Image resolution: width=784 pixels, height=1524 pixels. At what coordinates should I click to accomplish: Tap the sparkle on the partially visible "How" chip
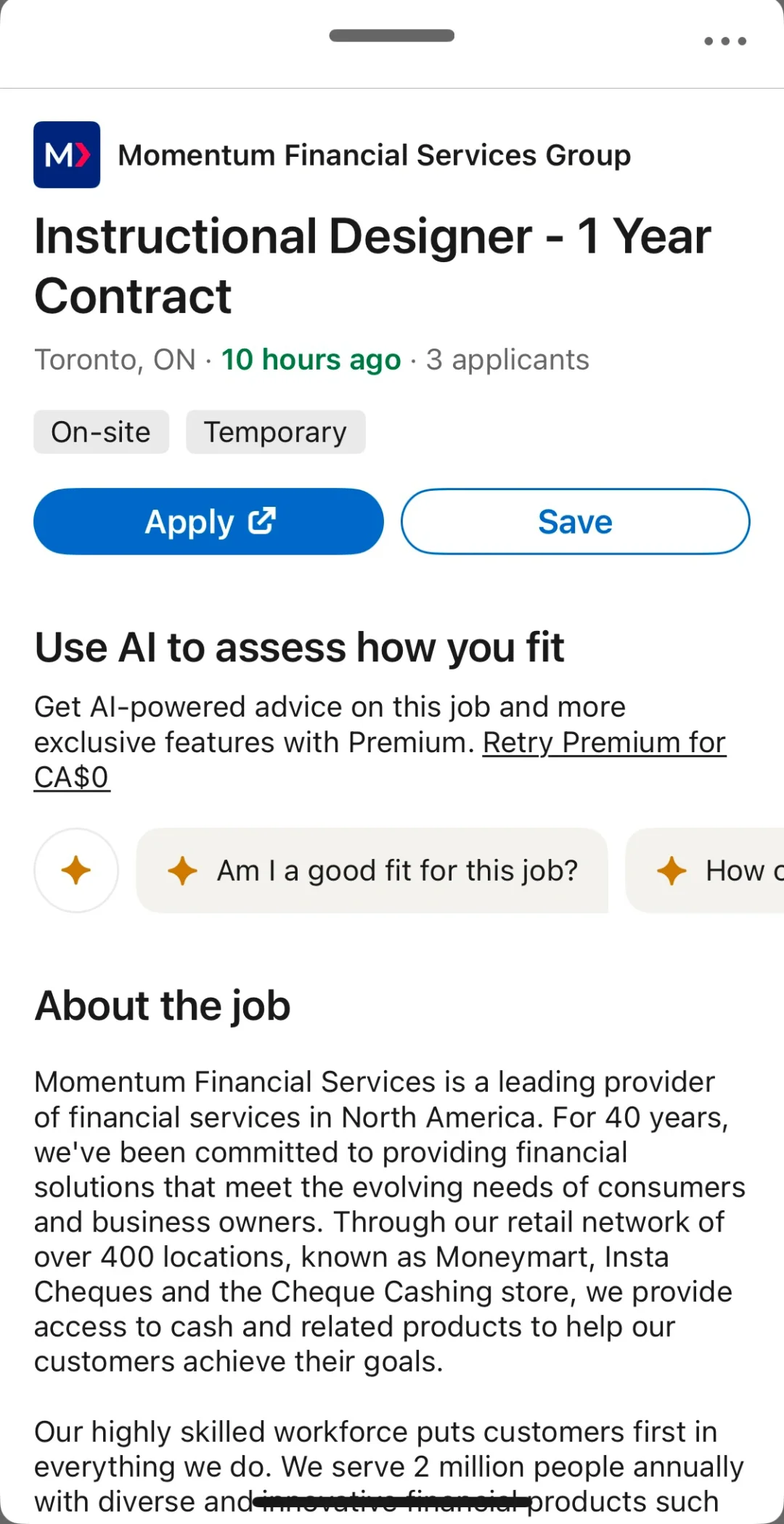[671, 871]
